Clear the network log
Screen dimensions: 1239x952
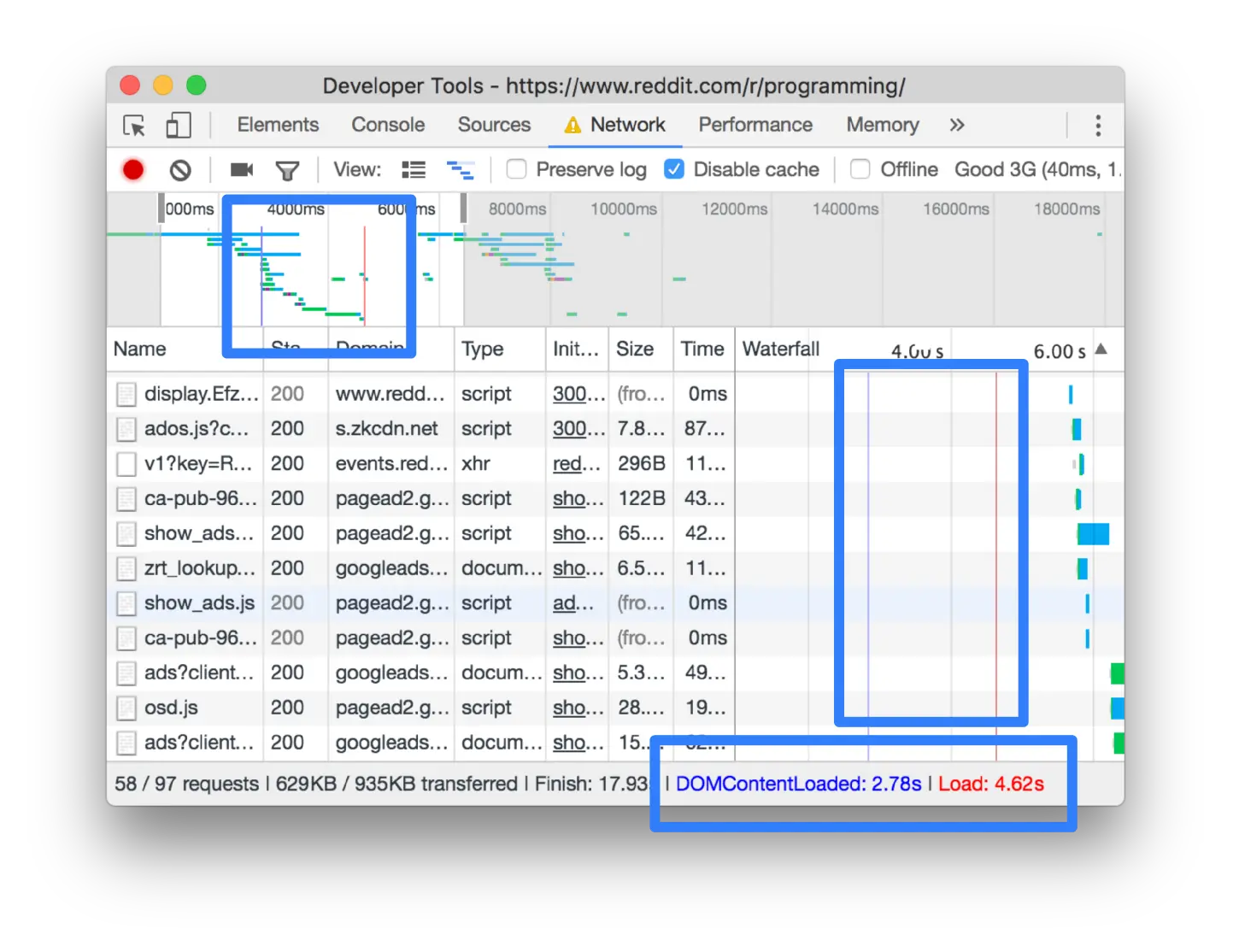[x=180, y=170]
